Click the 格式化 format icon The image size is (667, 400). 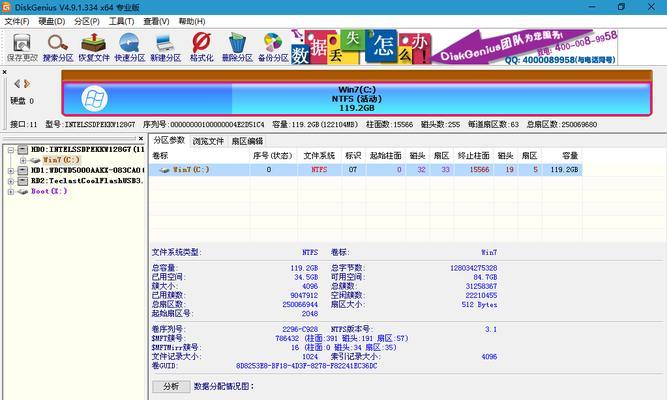click(201, 48)
